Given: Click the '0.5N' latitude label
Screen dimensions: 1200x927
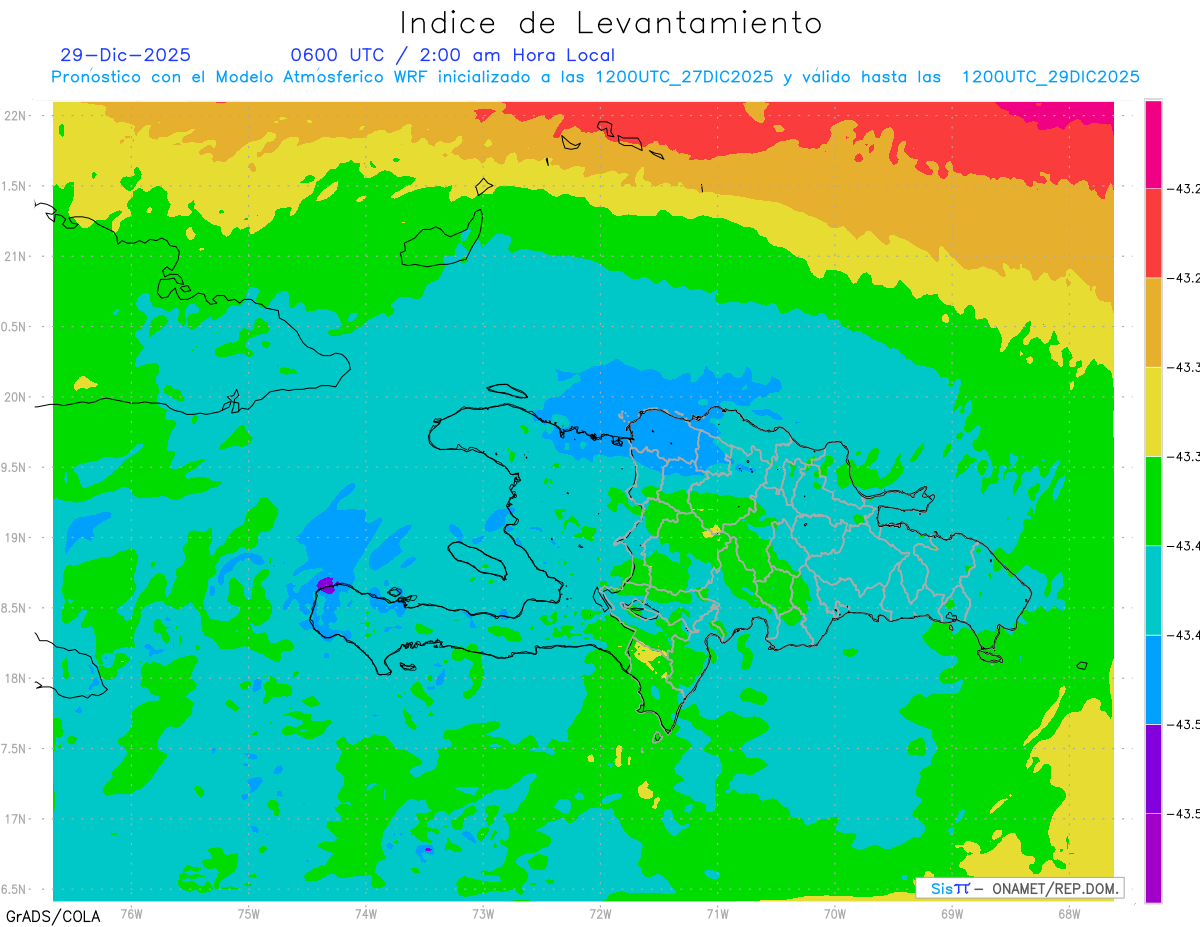Looking at the screenshot, I should pos(13,327).
